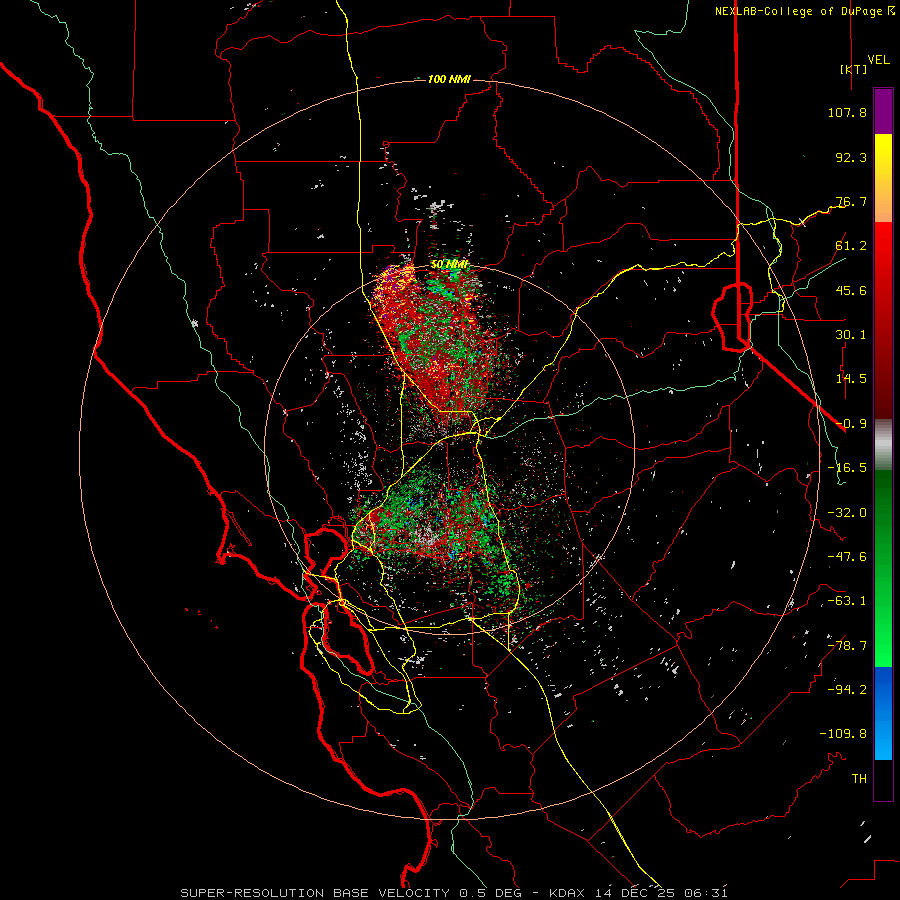Click the -0.9 legend value
Screen dimensions: 900x900
click(x=851, y=424)
